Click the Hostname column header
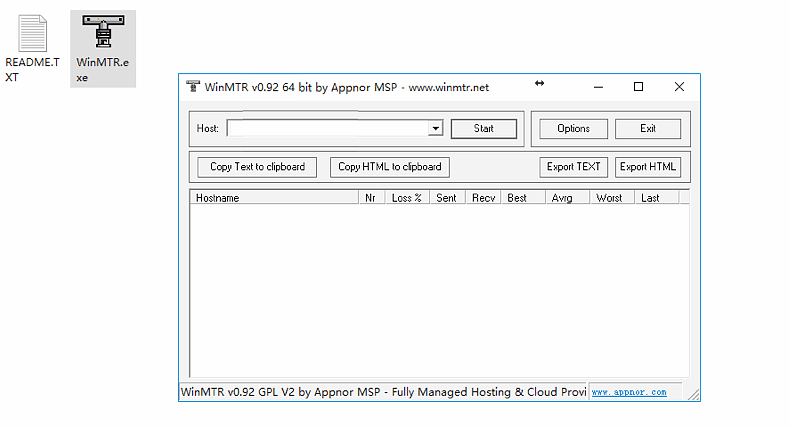790x427 pixels. [x=273, y=198]
